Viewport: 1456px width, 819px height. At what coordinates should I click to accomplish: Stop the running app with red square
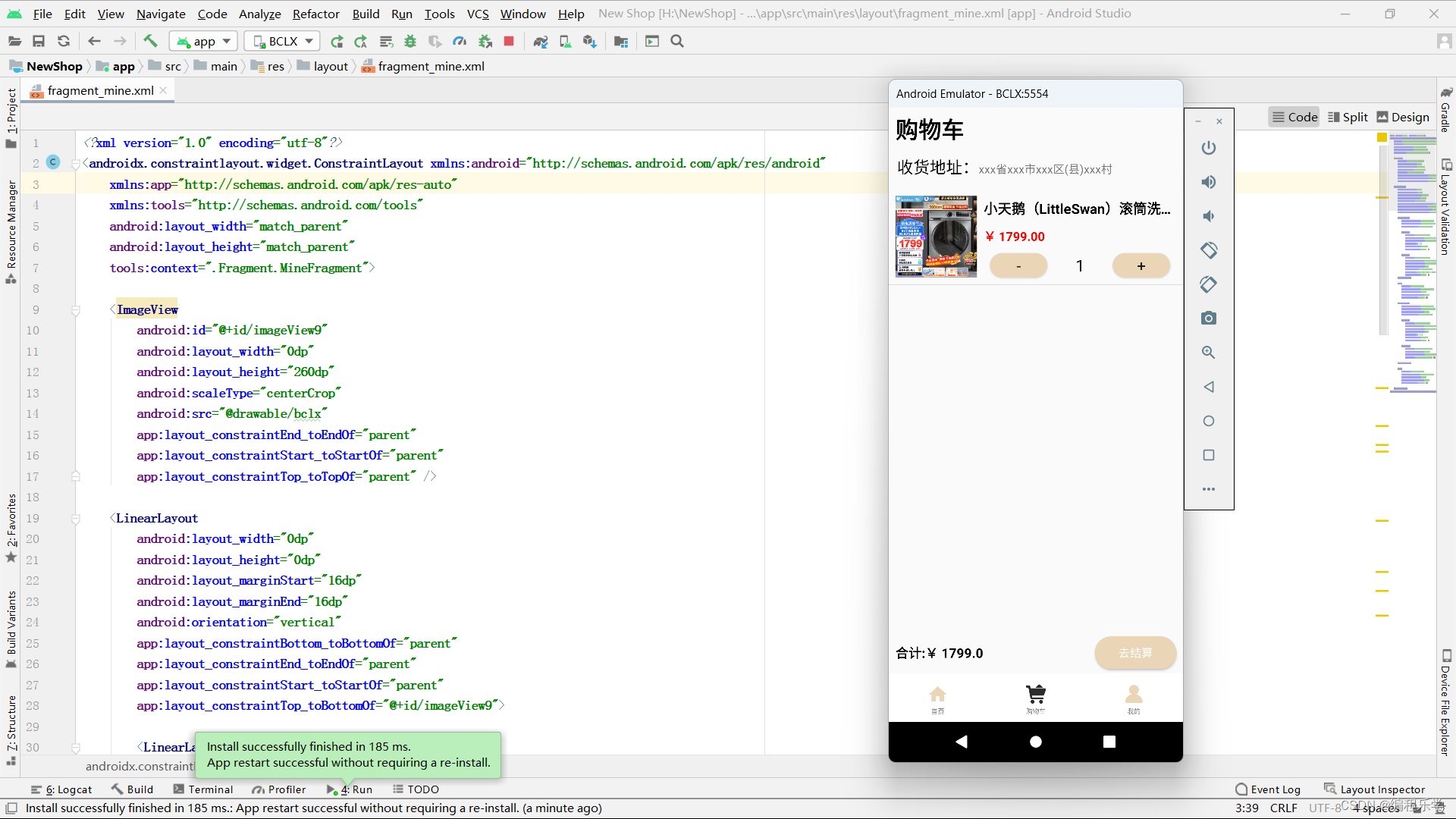point(509,41)
